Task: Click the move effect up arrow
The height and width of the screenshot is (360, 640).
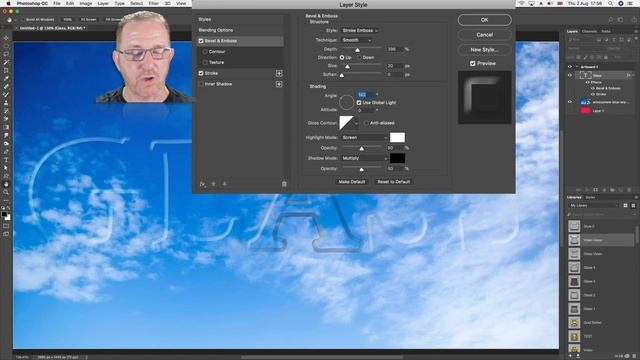Action: coord(213,184)
